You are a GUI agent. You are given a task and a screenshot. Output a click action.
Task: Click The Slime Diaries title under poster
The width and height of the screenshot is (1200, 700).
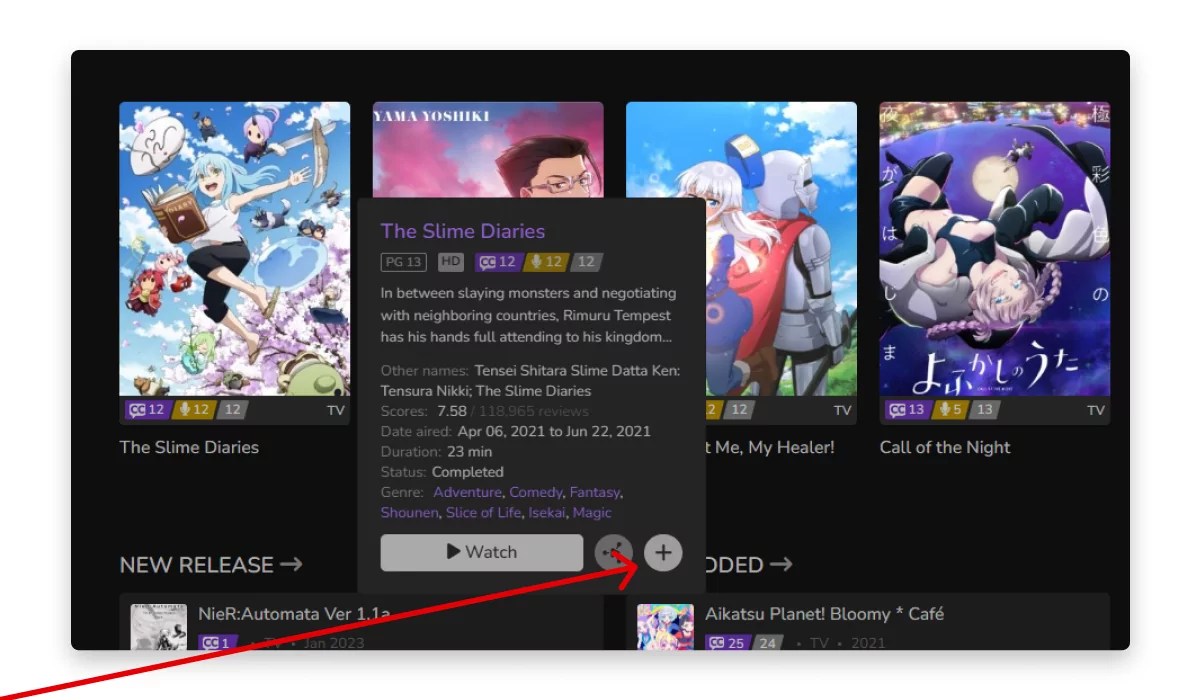coord(189,447)
